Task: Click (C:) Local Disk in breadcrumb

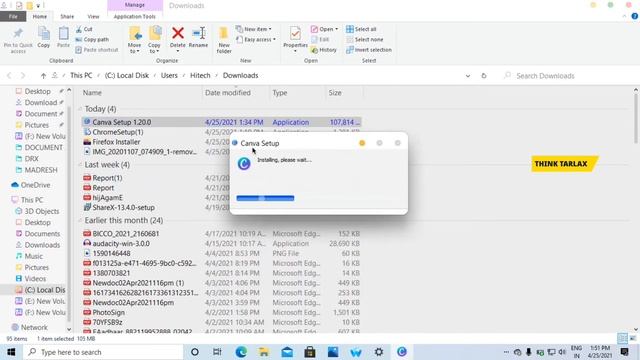Action: coord(127,76)
